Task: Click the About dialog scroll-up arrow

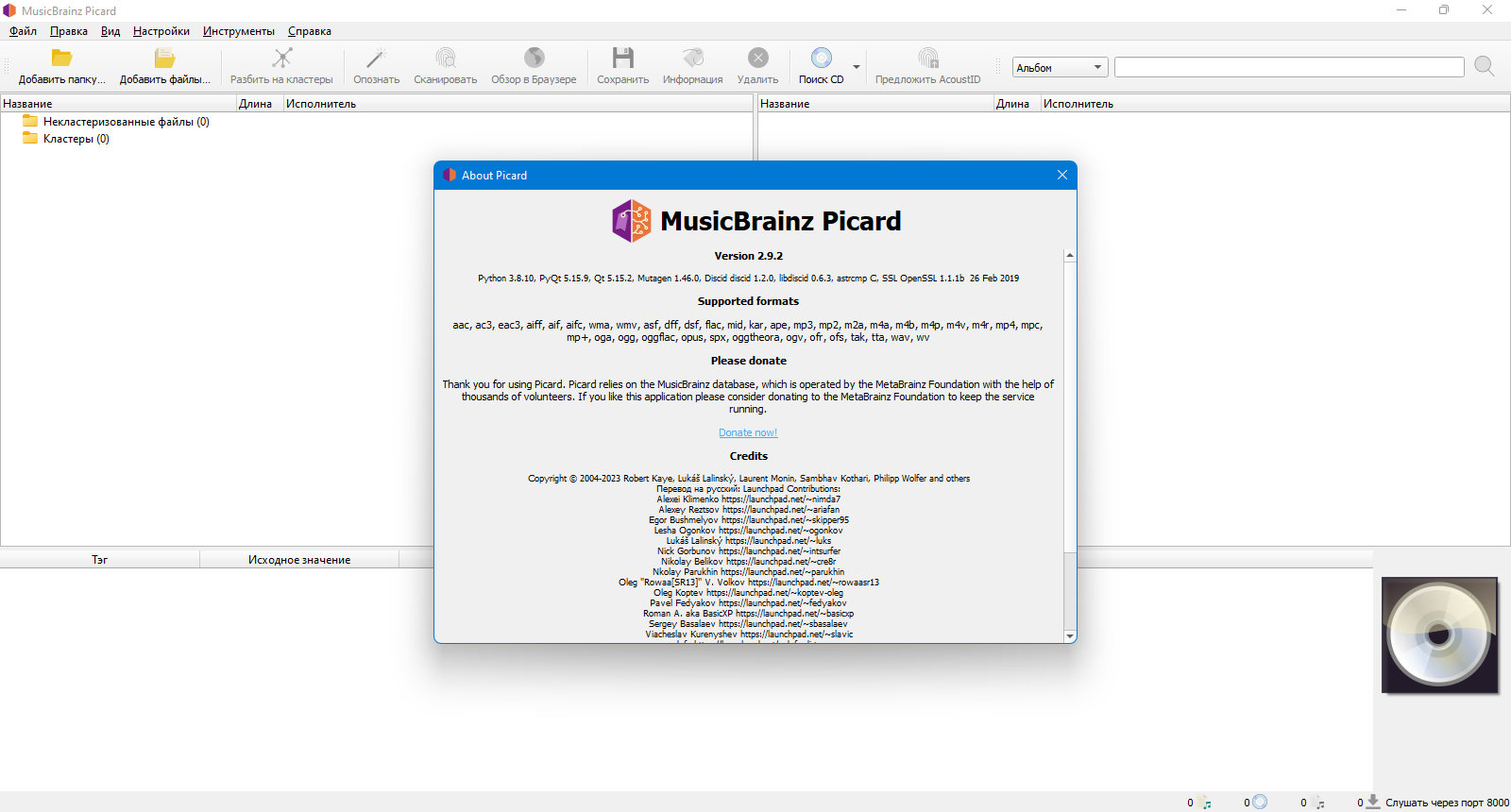Action: [1070, 256]
